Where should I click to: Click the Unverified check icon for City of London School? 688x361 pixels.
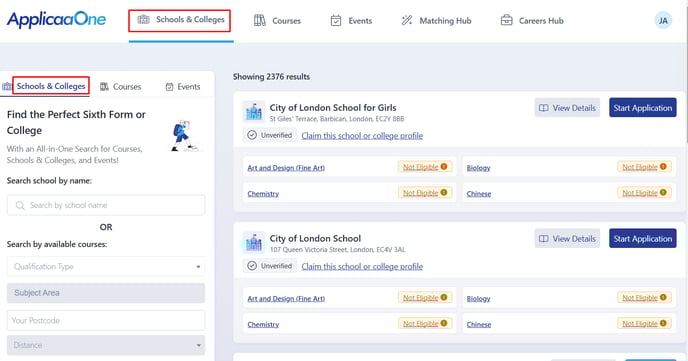252,266
